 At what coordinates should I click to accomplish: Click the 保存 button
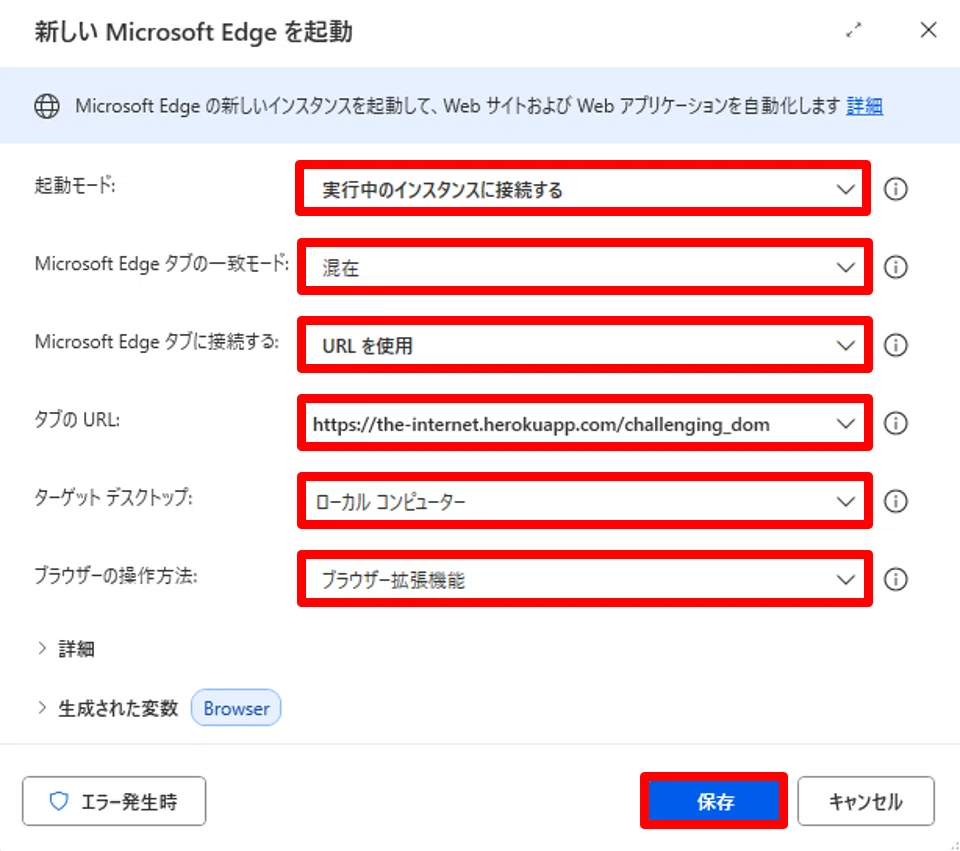[x=714, y=801]
